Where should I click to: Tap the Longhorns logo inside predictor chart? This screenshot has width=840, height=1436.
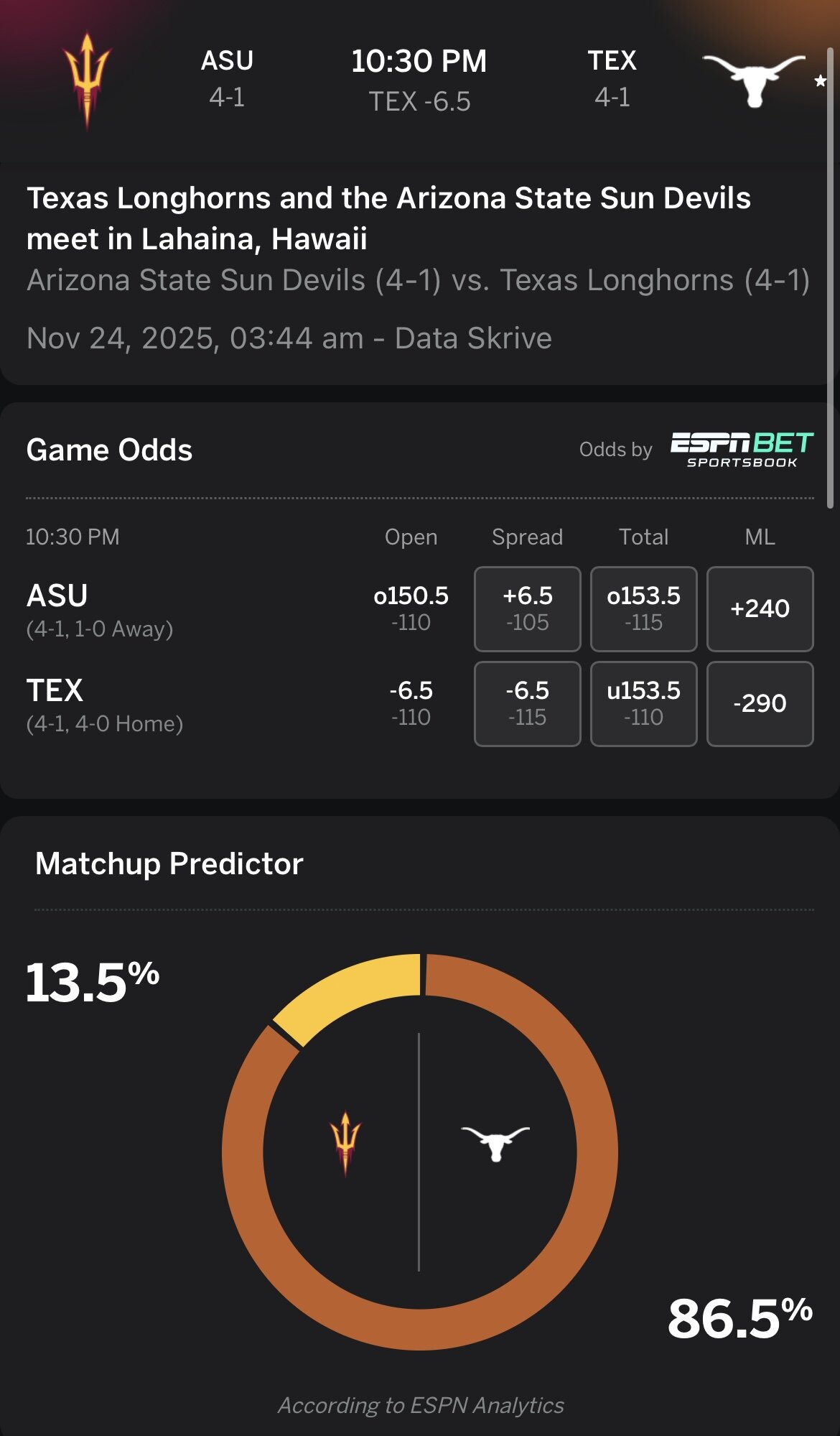click(495, 1142)
